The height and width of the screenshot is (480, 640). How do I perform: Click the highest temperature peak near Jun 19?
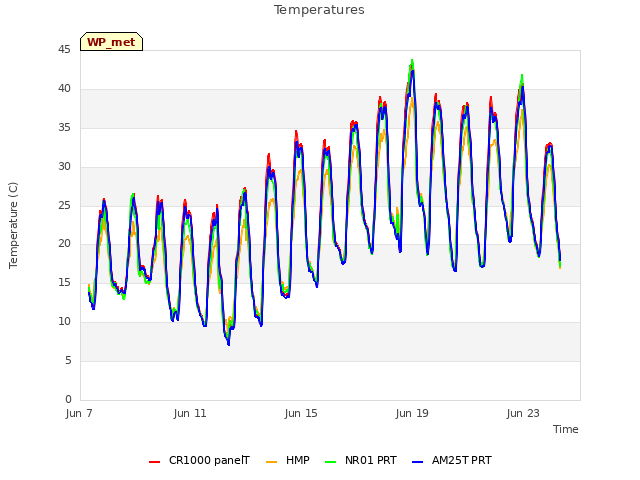(412, 61)
